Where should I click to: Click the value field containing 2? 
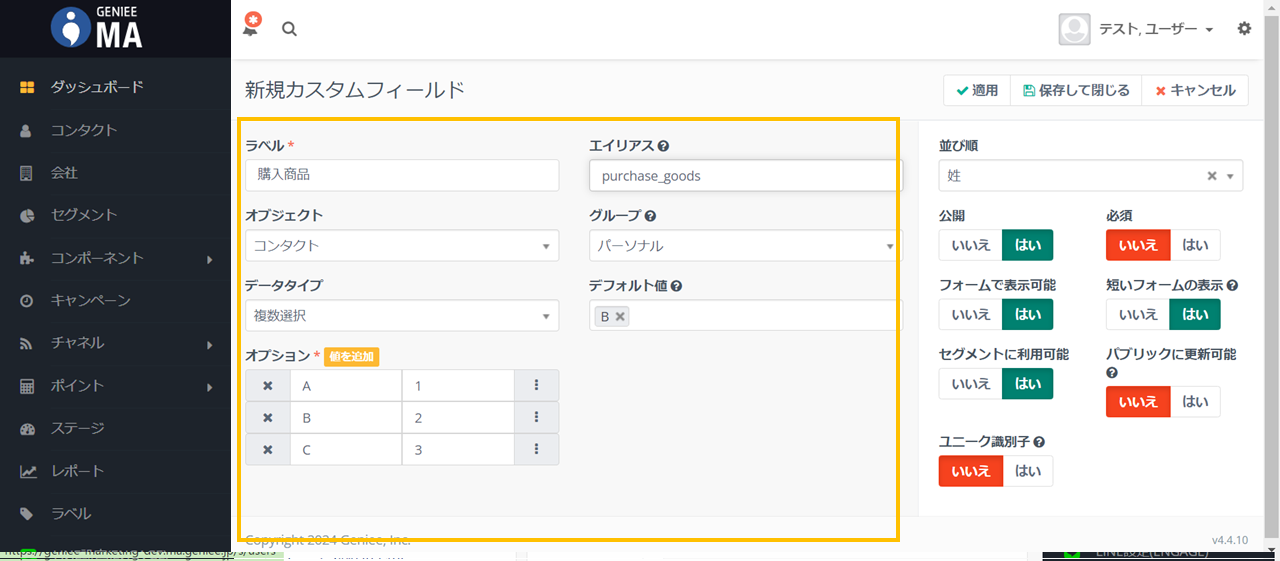pos(458,418)
